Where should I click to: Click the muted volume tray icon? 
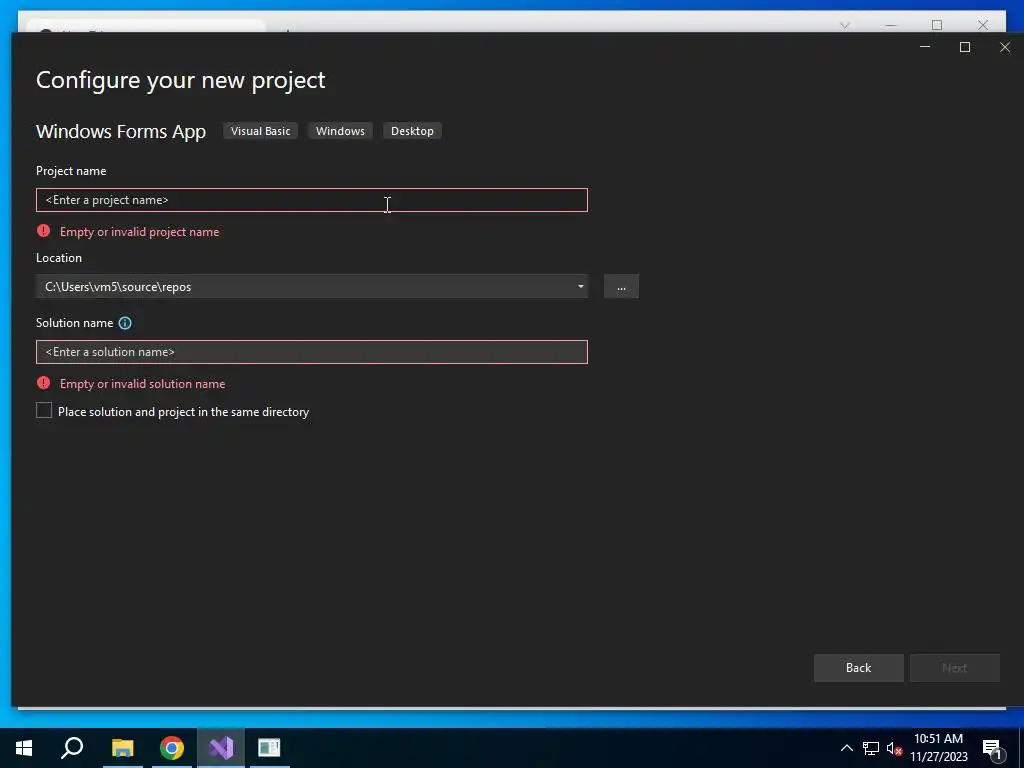[x=894, y=748]
